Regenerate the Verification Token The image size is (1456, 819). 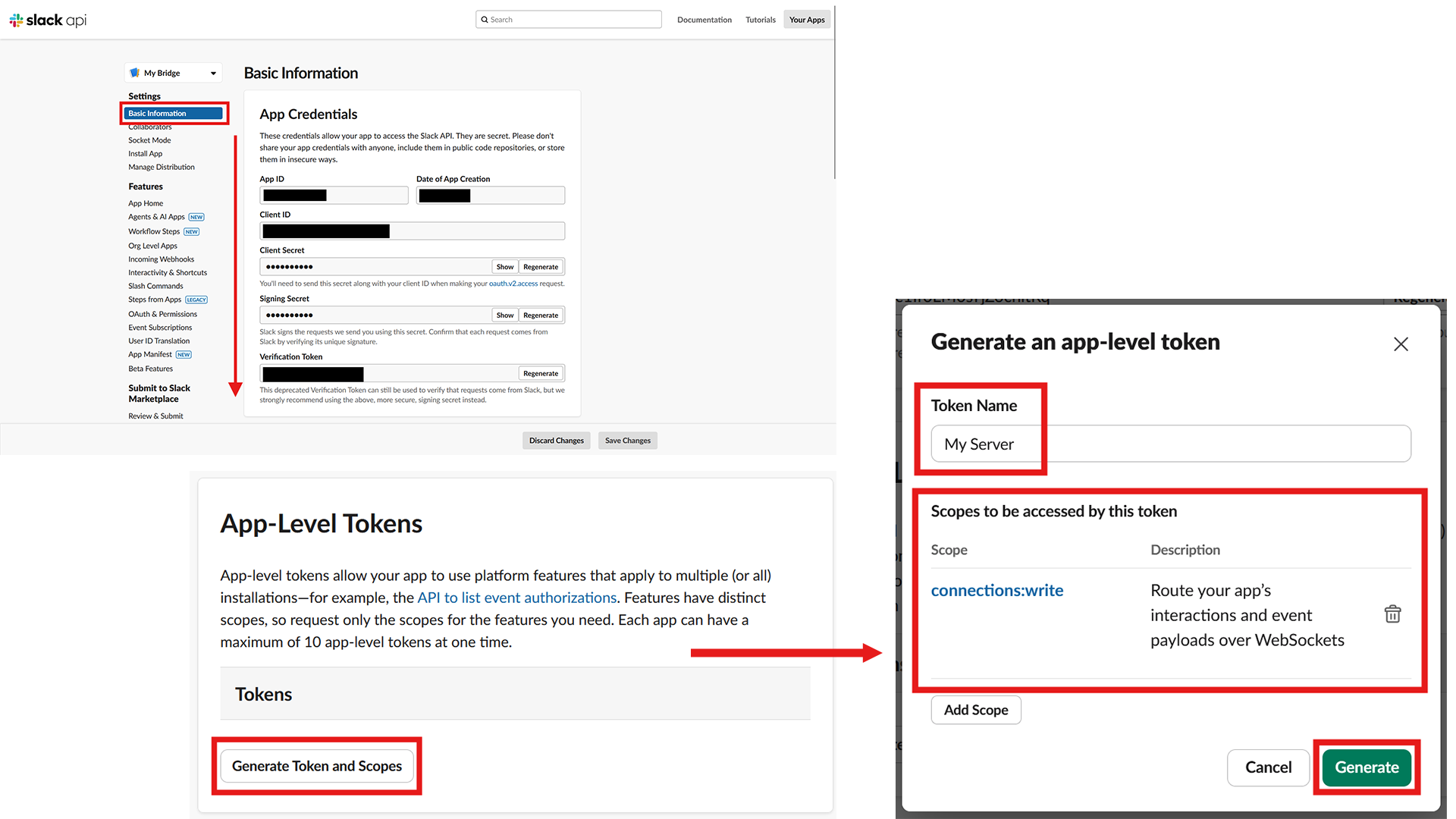pyautogui.click(x=541, y=374)
